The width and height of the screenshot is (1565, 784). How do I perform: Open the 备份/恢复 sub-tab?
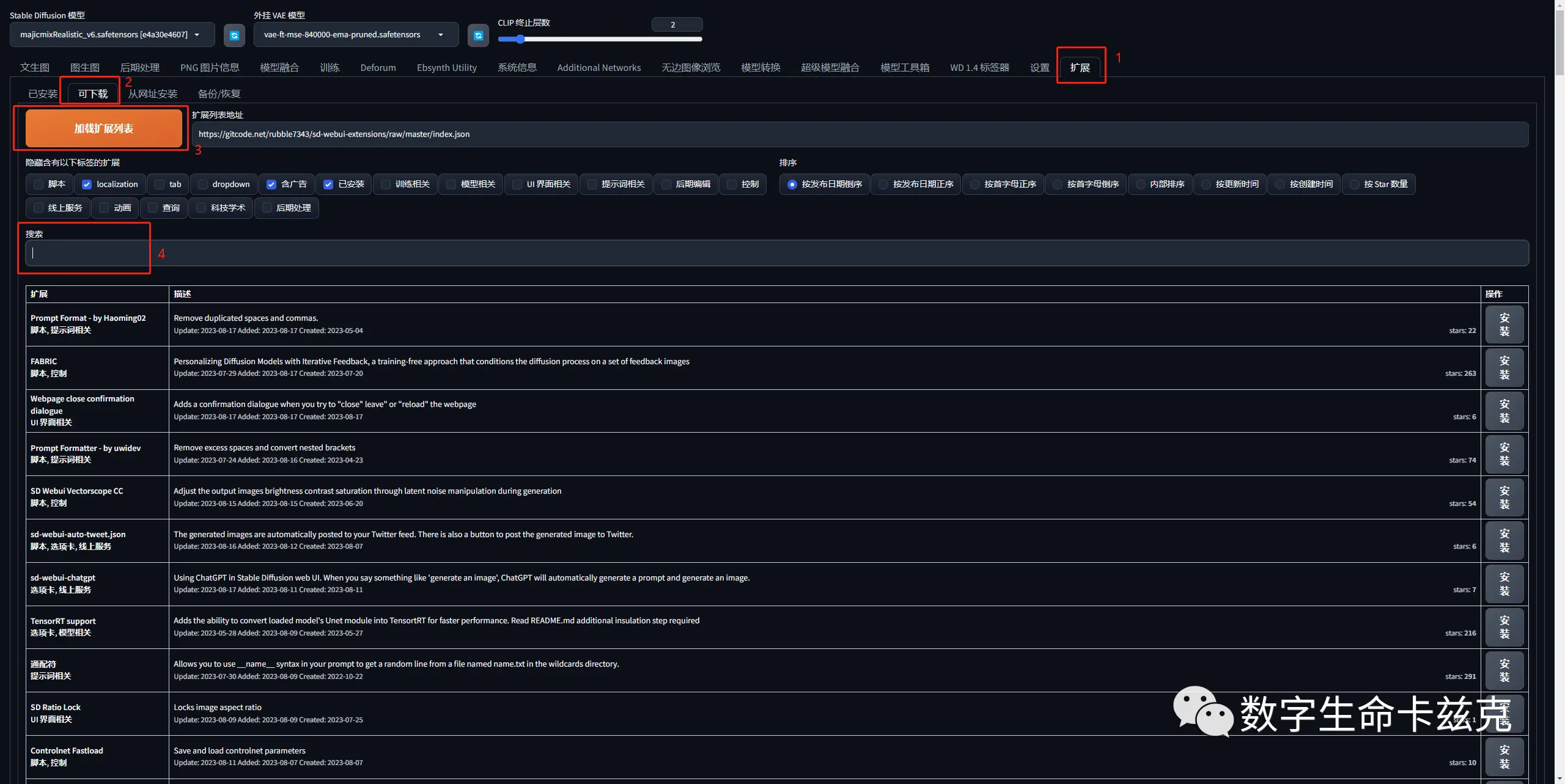coord(219,93)
